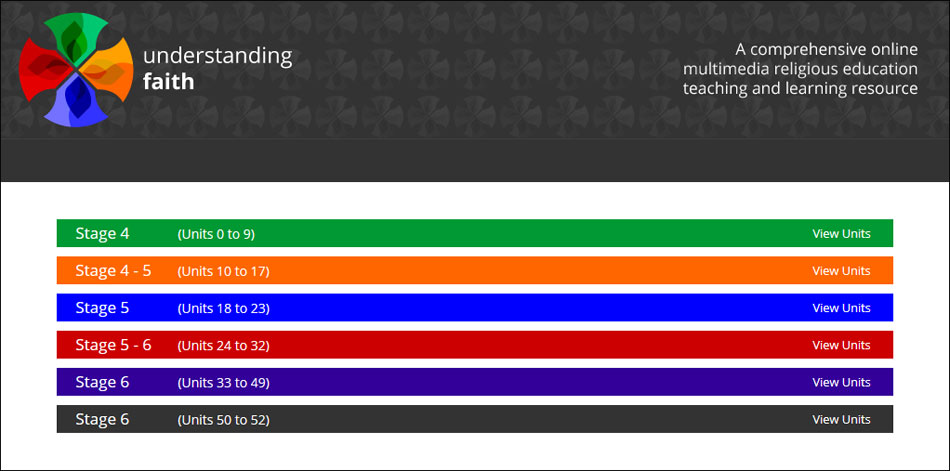Click the blue petal of the logo
Viewport: 950px width, 471px height.
(76, 101)
